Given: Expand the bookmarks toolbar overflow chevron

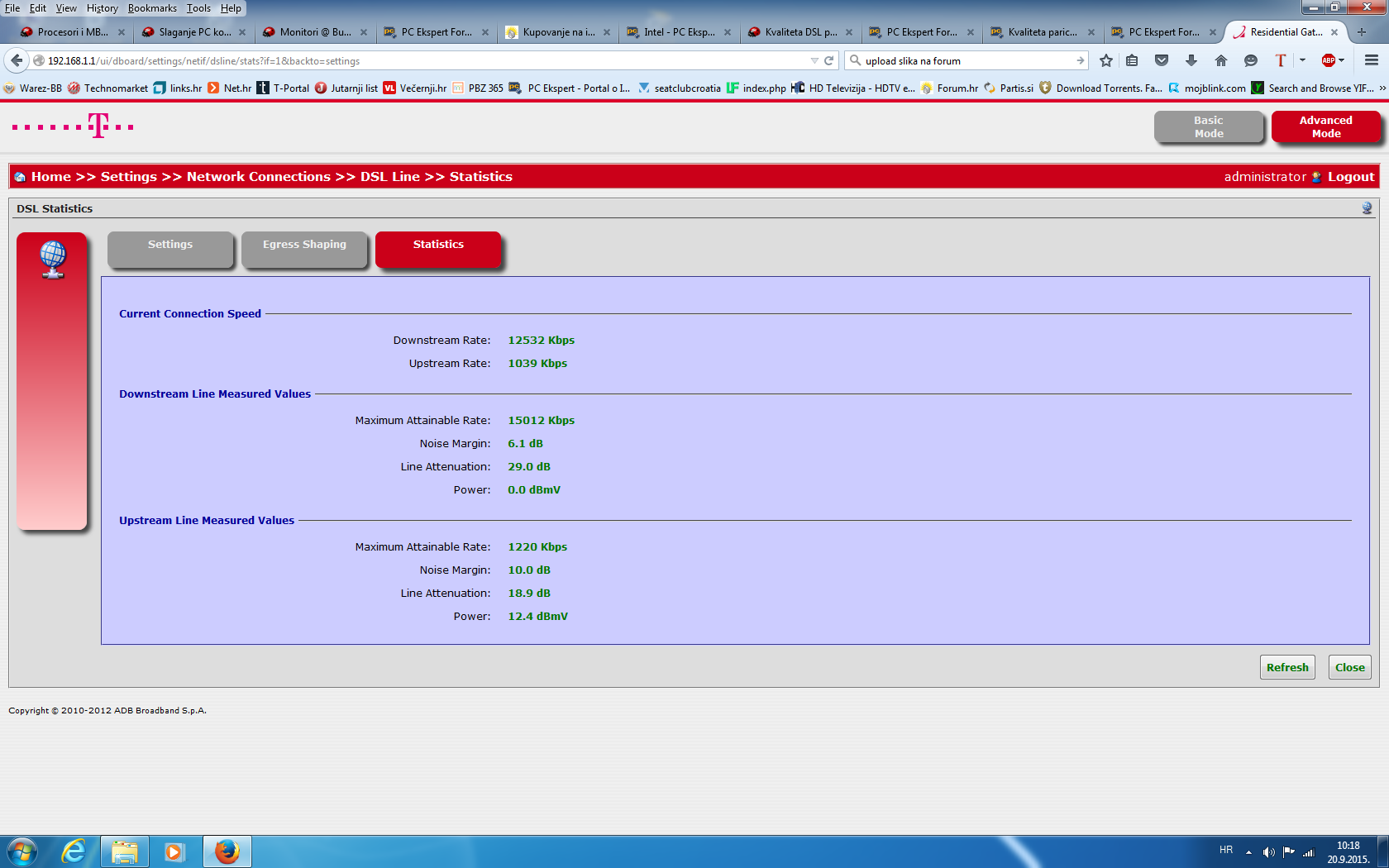Looking at the screenshot, I should [x=1382, y=88].
